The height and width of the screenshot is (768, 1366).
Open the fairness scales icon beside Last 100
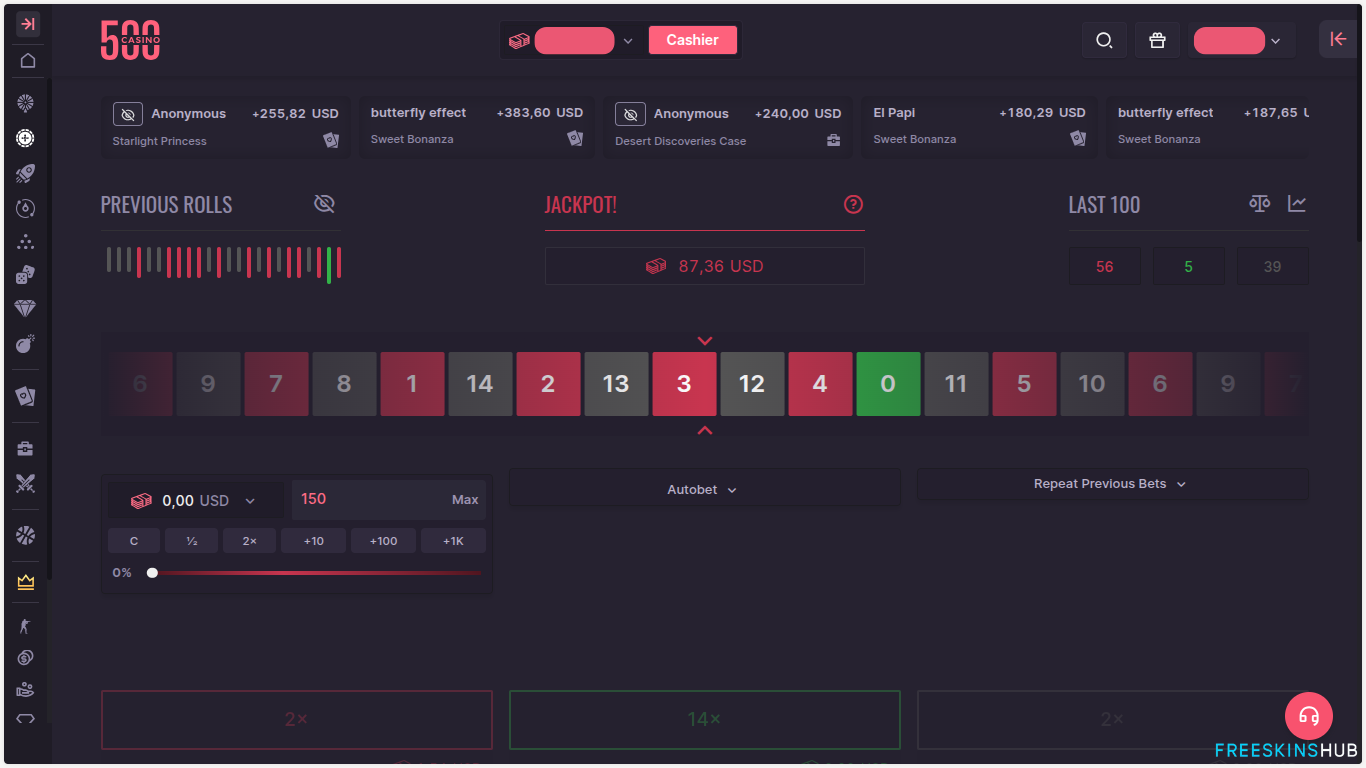click(1258, 203)
